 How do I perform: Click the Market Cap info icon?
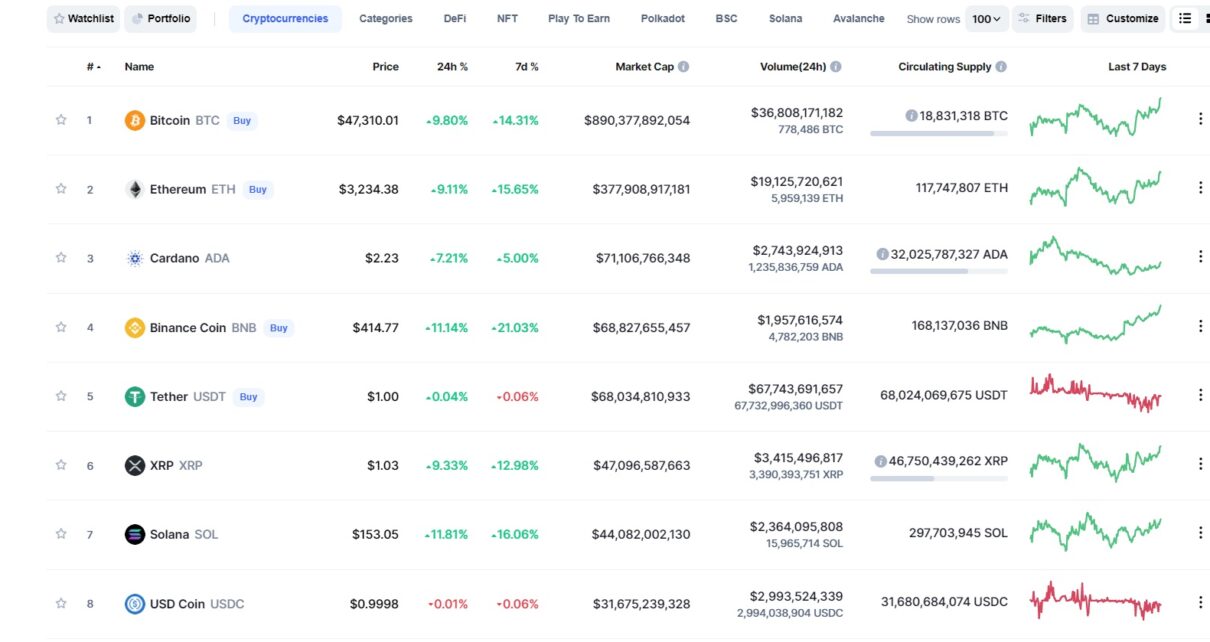(x=684, y=67)
